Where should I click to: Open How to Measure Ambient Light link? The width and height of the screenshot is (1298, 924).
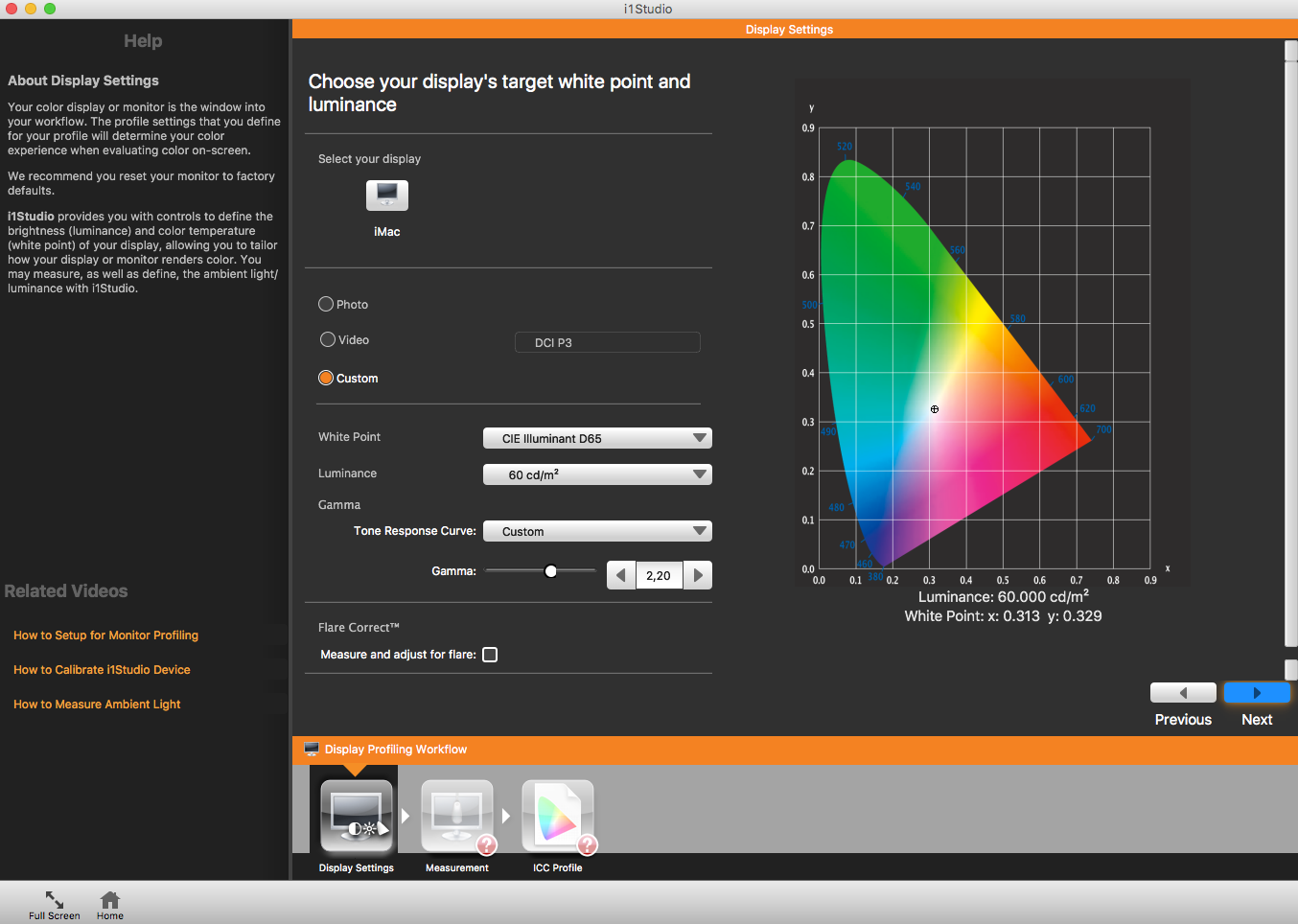point(97,705)
